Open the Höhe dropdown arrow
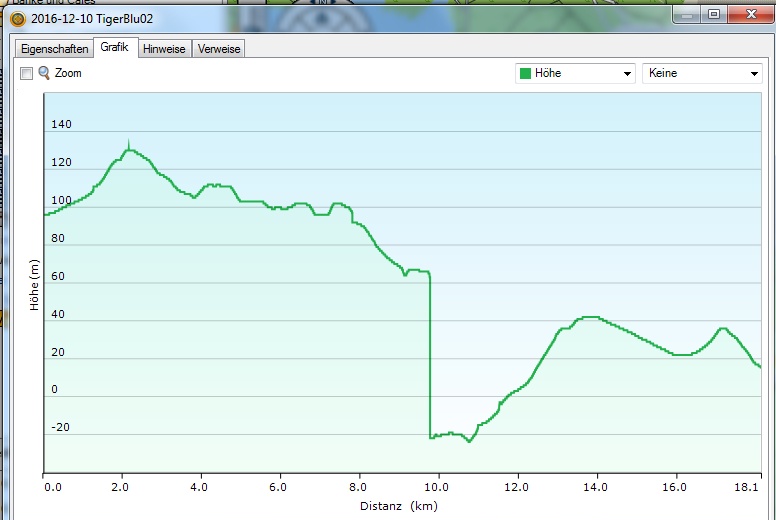Image resolution: width=776 pixels, height=520 pixels. tap(627, 74)
